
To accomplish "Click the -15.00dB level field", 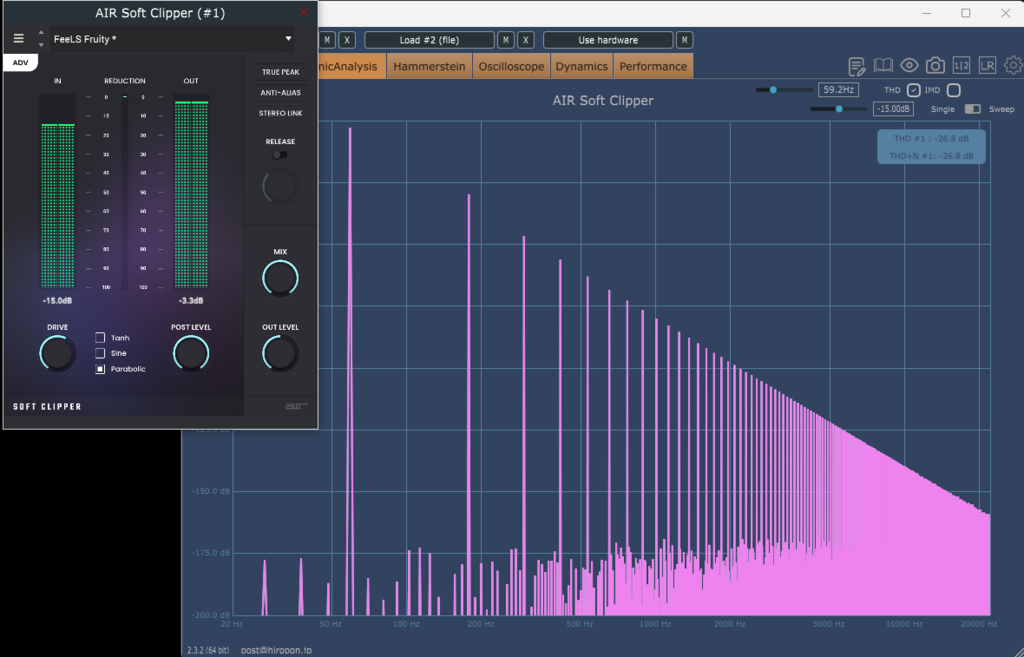I will click(893, 109).
